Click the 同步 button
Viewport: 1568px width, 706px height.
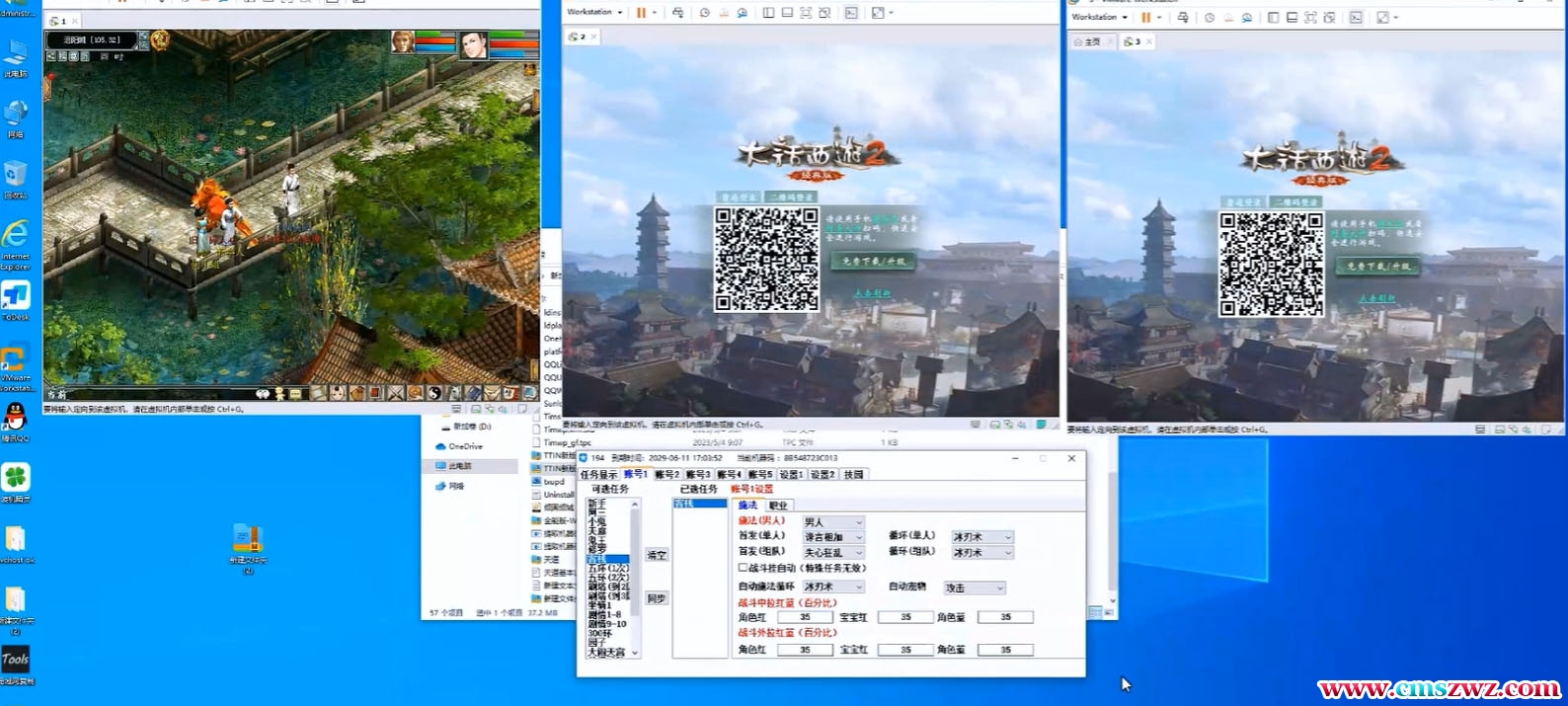point(657,599)
